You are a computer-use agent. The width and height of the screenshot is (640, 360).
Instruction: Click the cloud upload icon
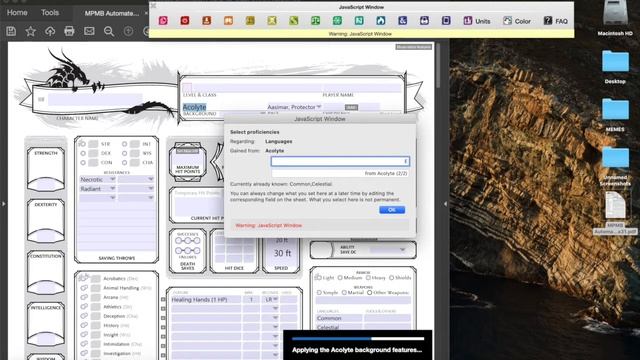50,31
